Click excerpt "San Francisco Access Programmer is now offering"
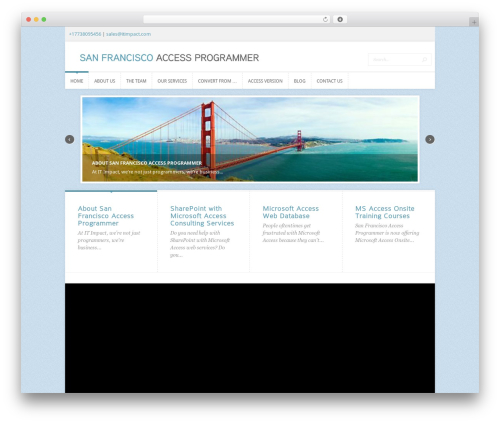This screenshot has width=500, height=423. pyautogui.click(x=387, y=233)
